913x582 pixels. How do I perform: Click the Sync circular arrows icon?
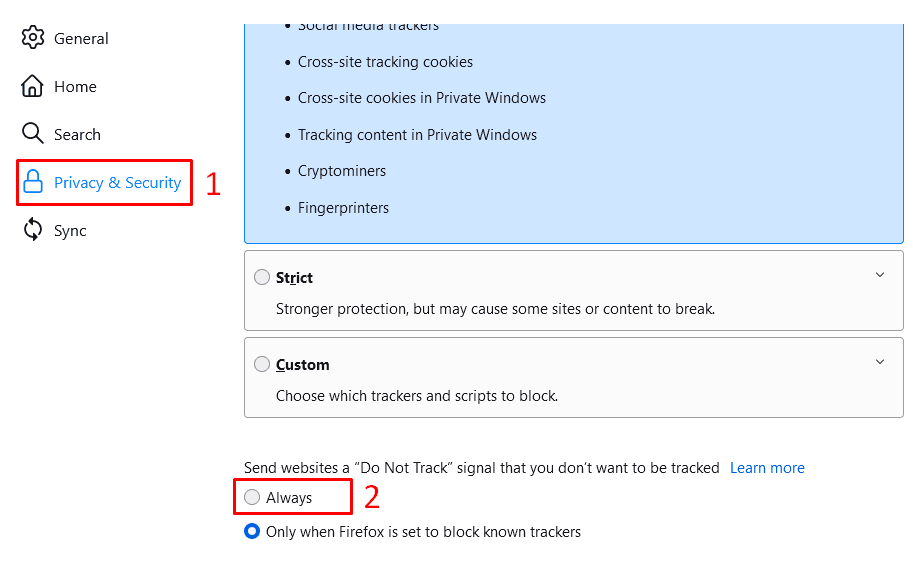33,230
